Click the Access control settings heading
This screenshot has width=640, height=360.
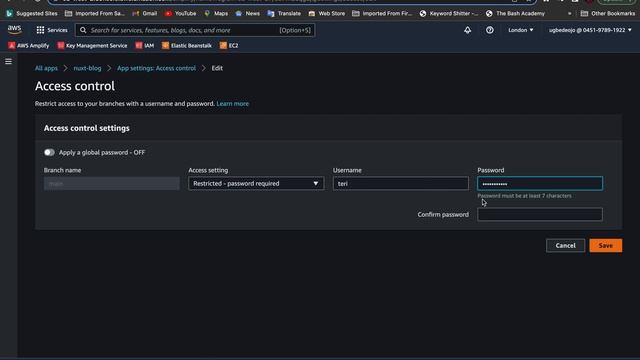tap(87, 128)
